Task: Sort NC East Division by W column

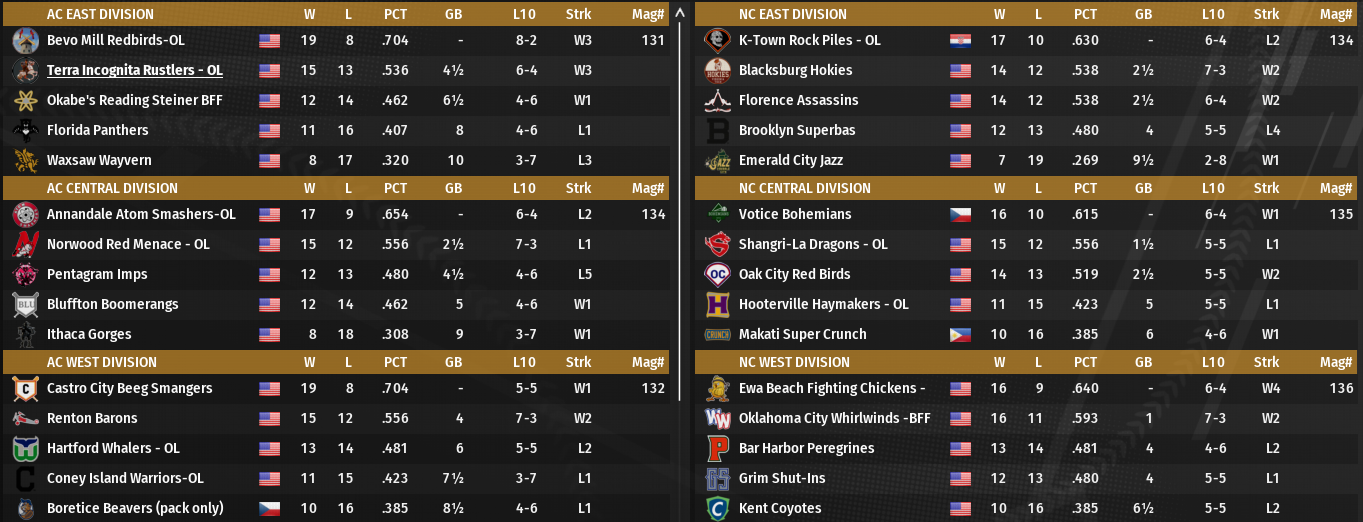Action: tap(999, 15)
